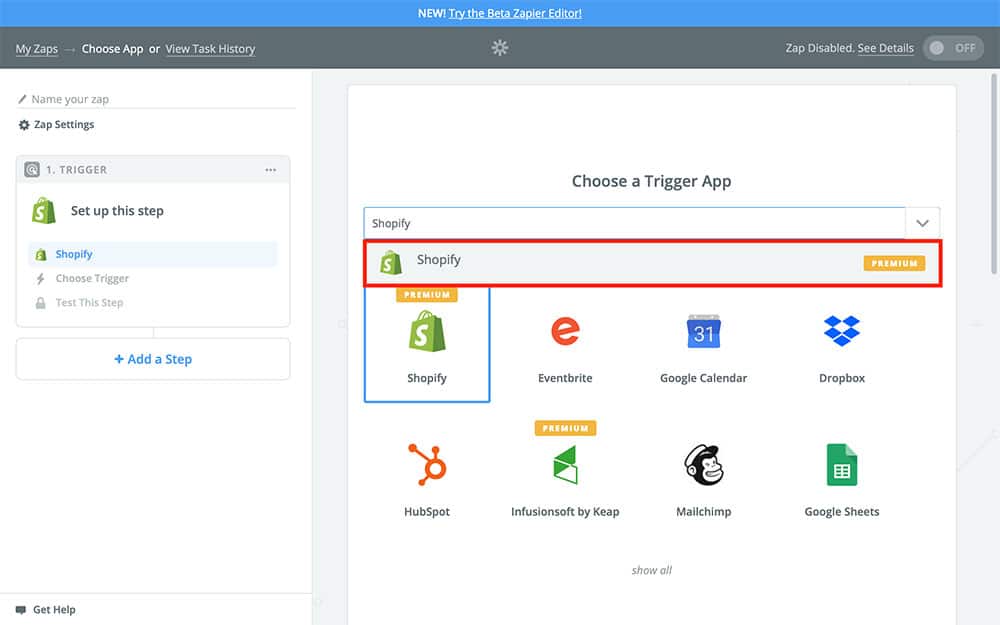
Task: Select the Dropbox app icon
Action: coord(841,331)
